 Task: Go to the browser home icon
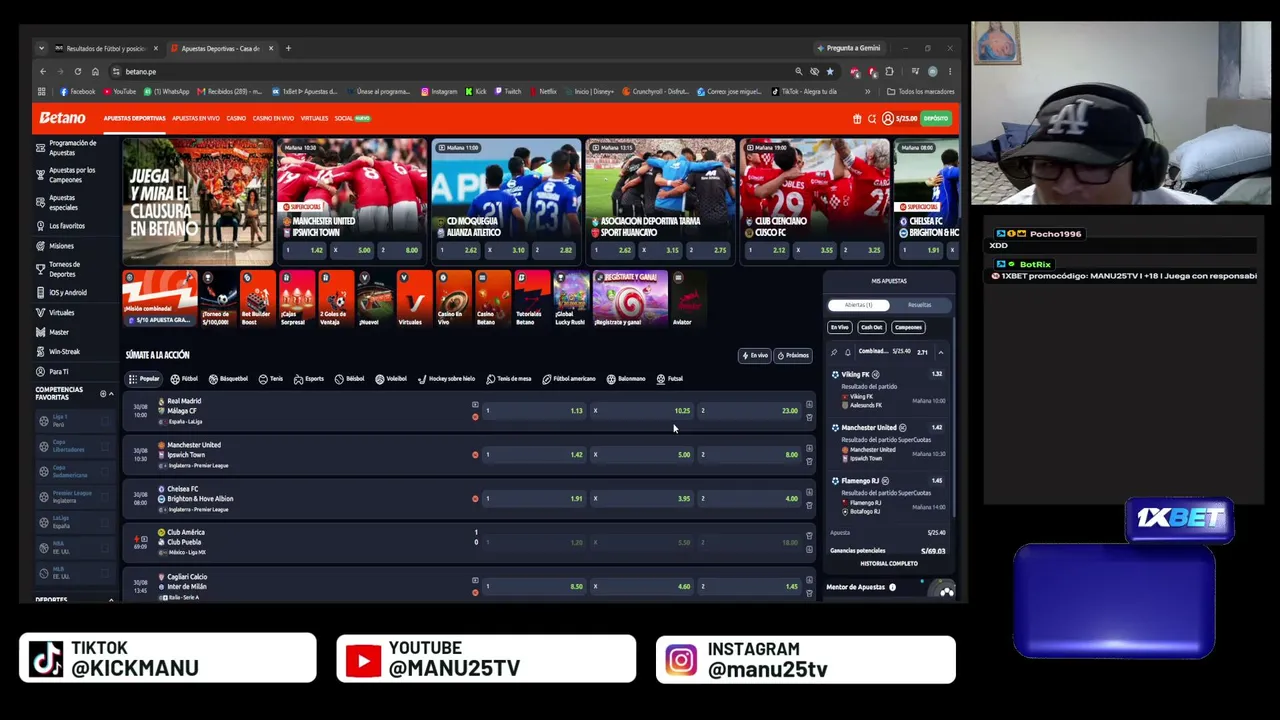(95, 72)
